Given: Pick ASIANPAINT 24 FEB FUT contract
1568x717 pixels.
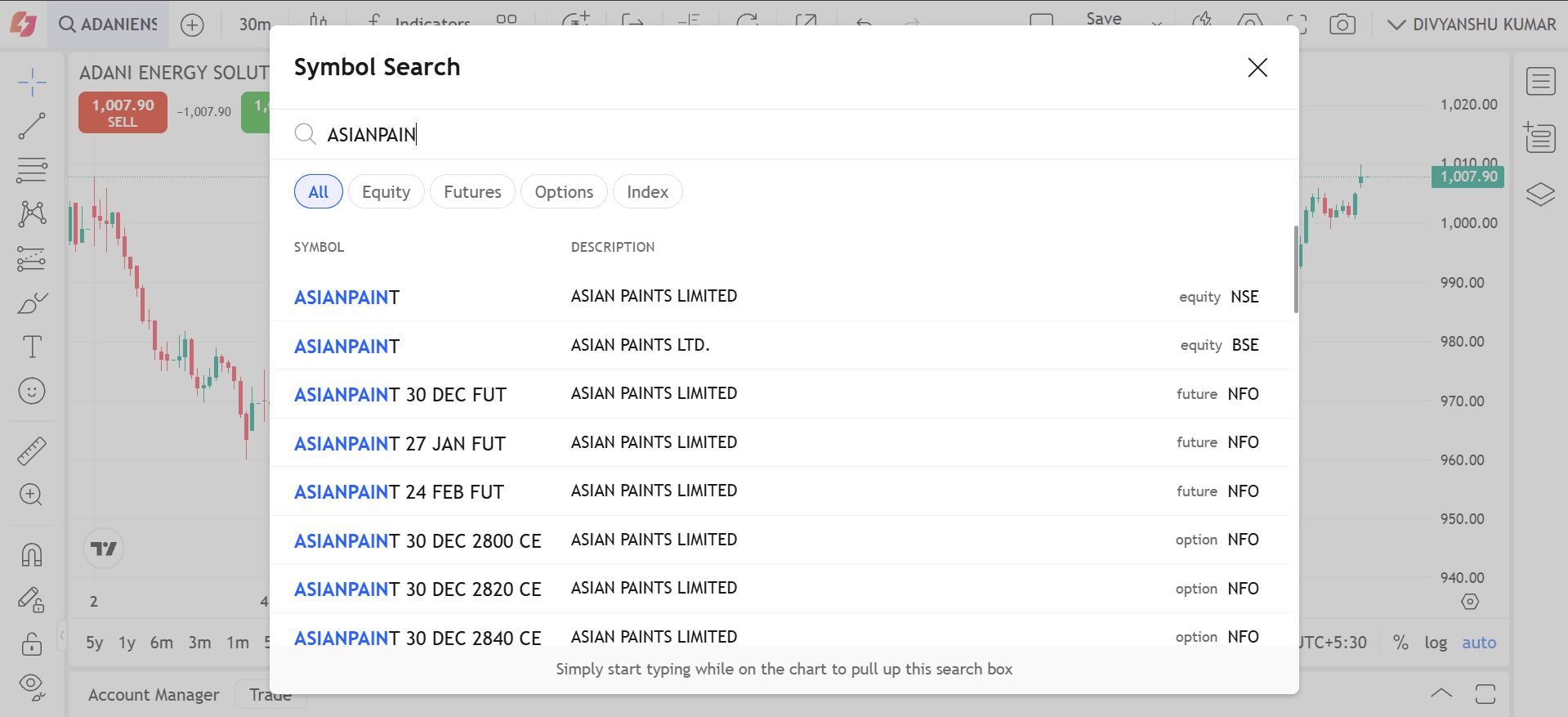Looking at the screenshot, I should [x=783, y=491].
